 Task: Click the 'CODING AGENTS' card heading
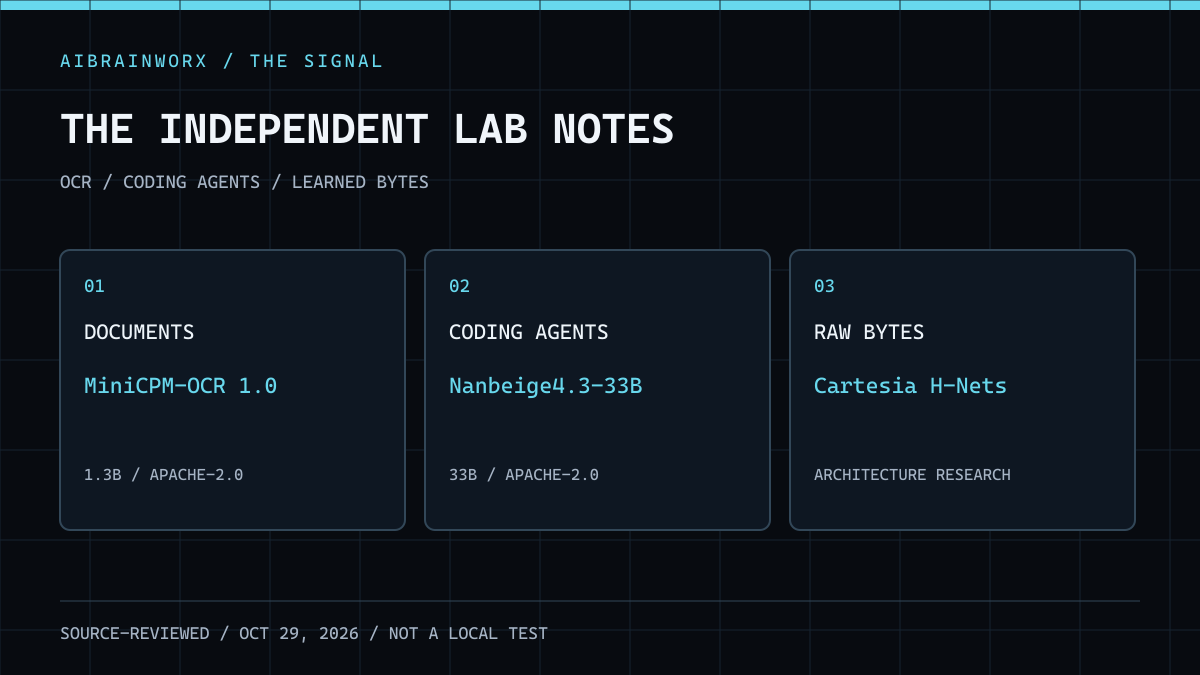point(528,332)
